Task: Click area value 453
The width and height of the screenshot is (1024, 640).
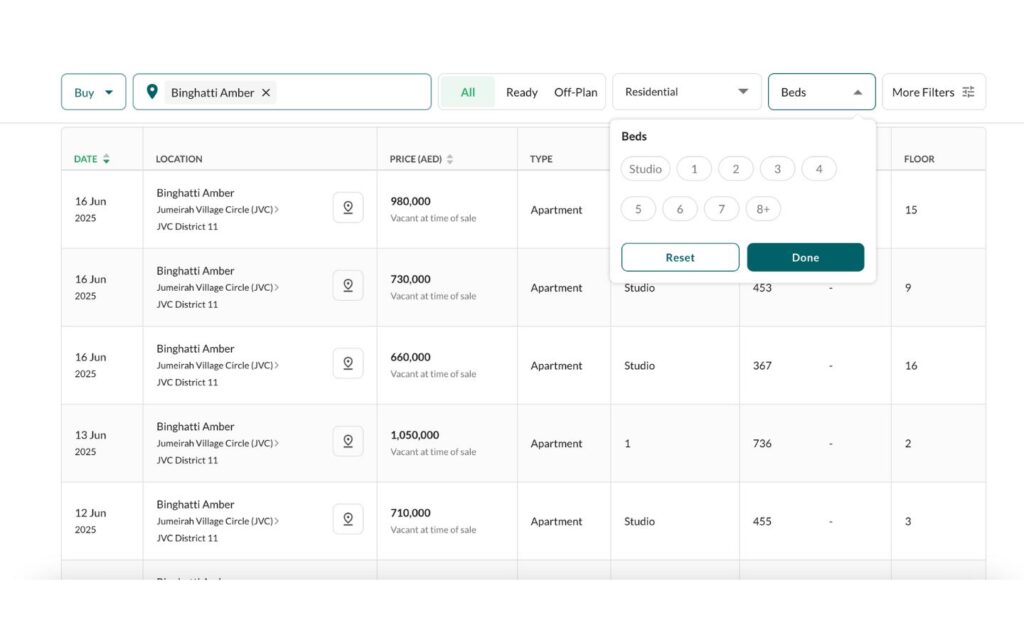Action: click(x=762, y=287)
